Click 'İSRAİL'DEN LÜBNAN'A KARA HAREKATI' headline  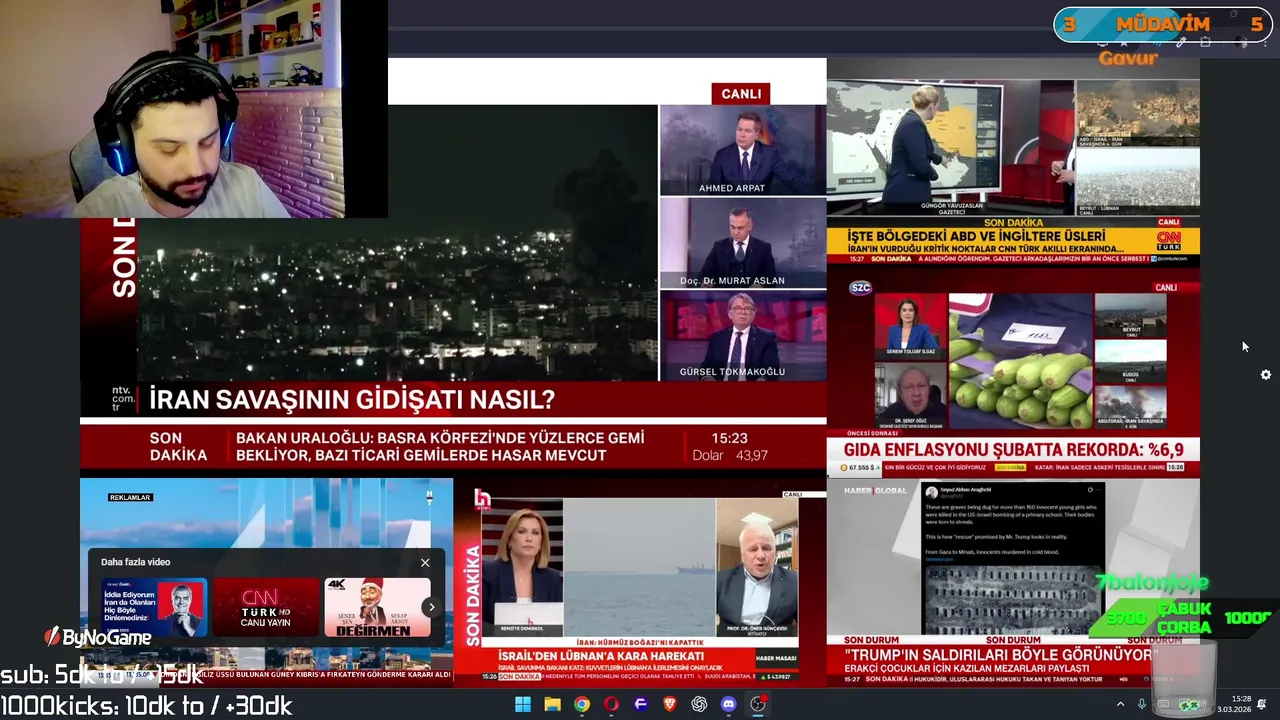[601, 655]
